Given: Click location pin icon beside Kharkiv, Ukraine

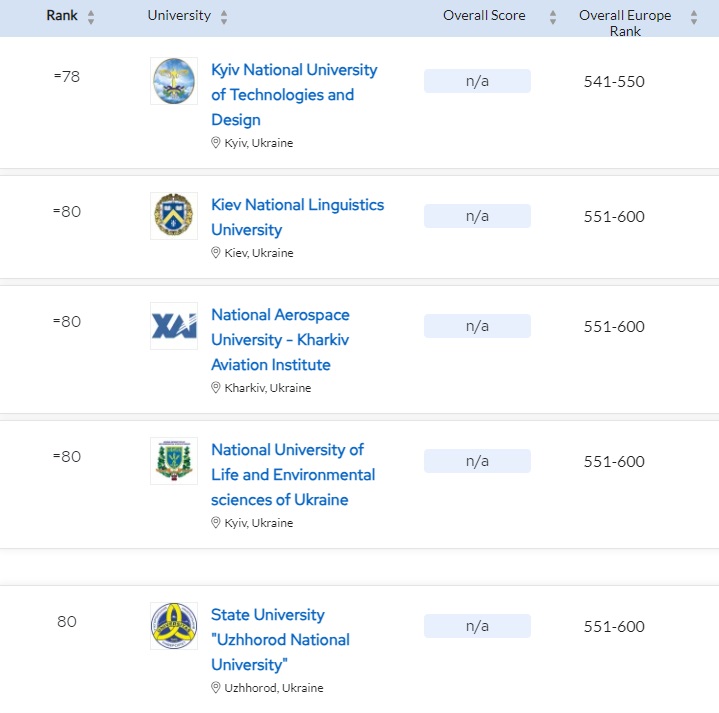Looking at the screenshot, I should [x=216, y=388].
